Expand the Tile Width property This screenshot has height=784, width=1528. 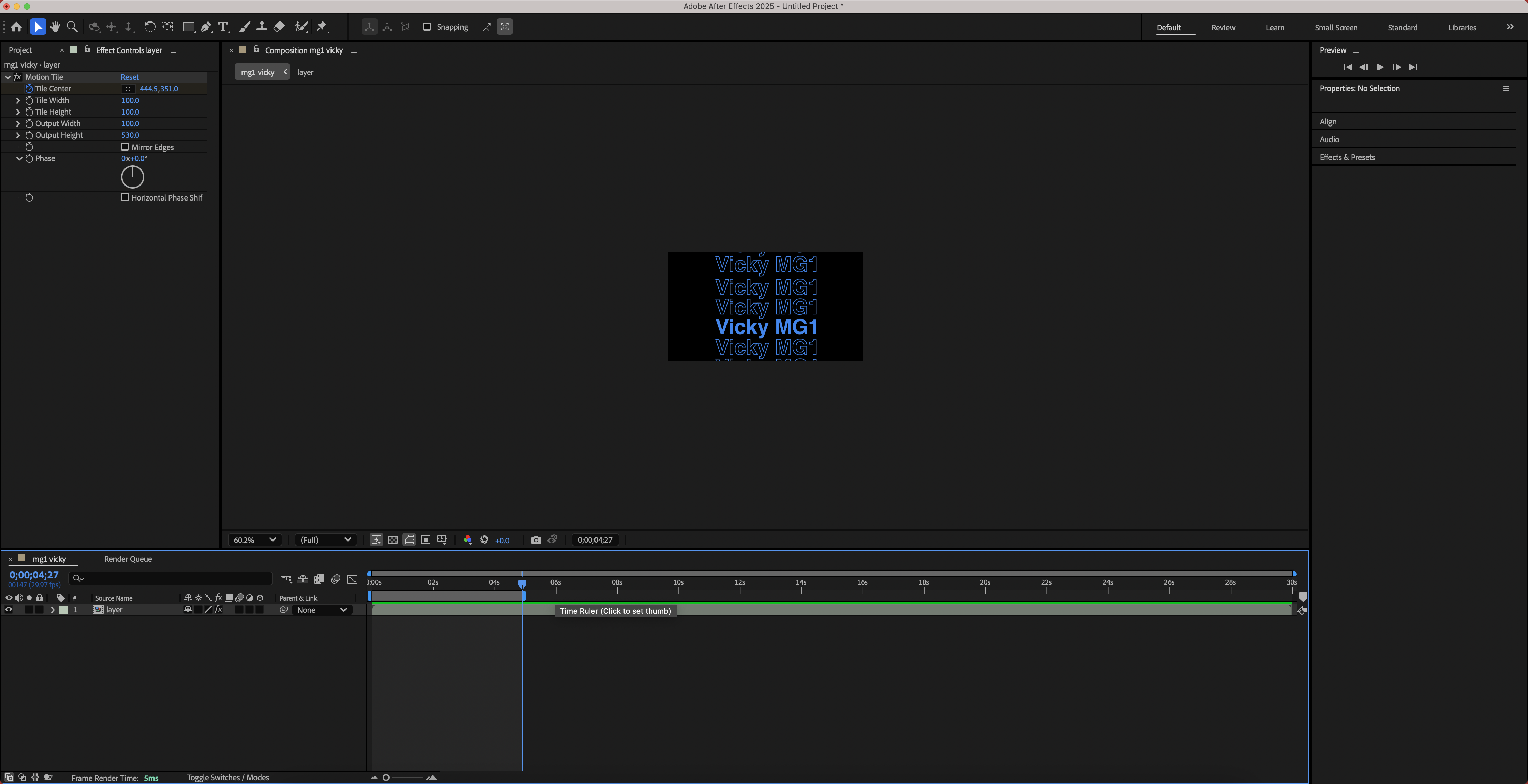[x=18, y=100]
